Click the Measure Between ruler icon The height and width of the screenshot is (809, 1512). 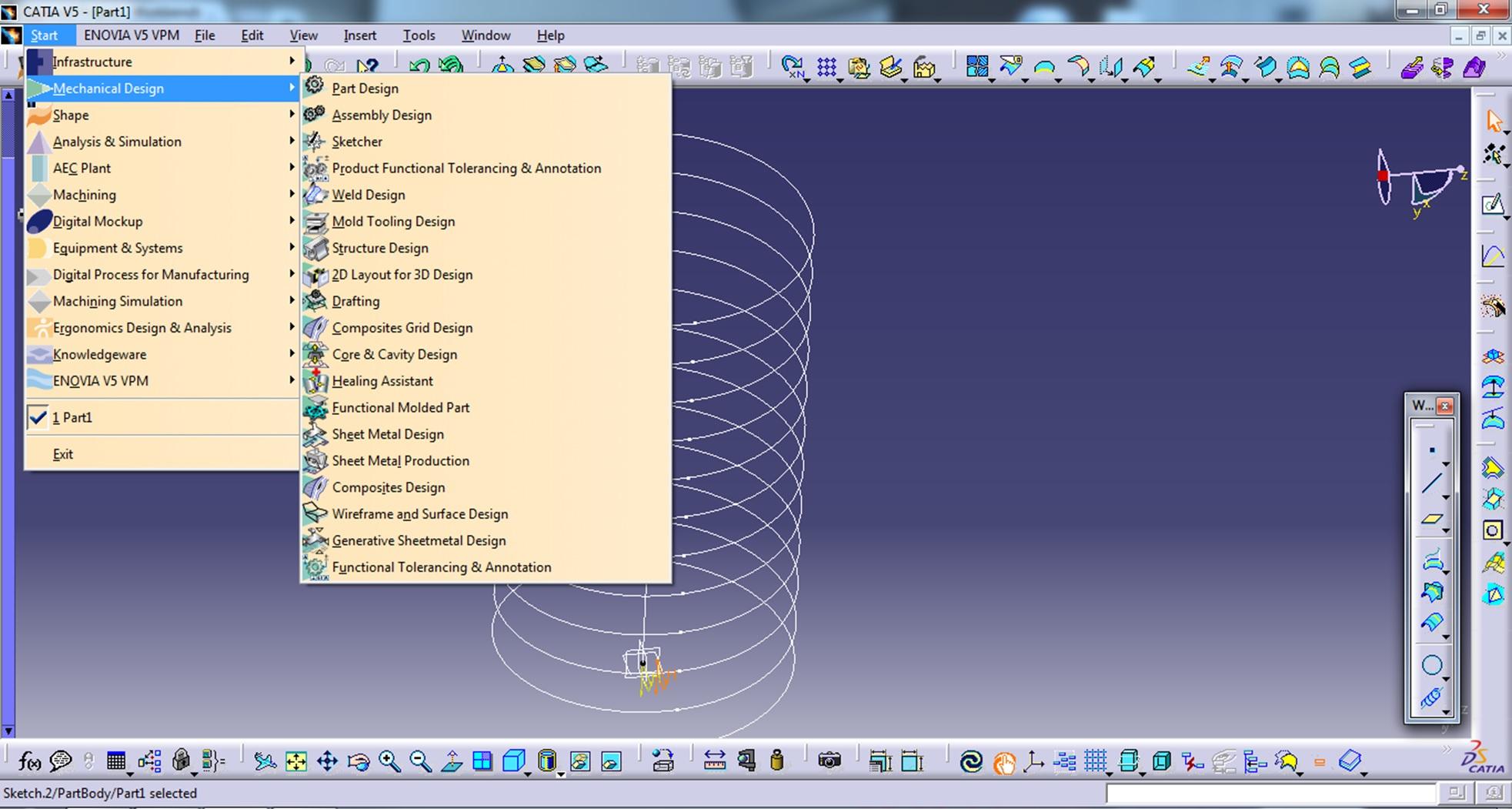(714, 762)
